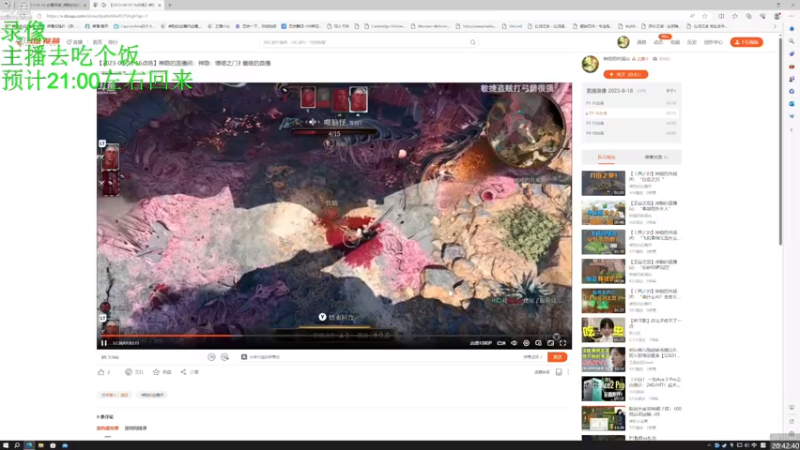Open the uploader's avatar beside video
Screen dimensions: 800x450
590,64
